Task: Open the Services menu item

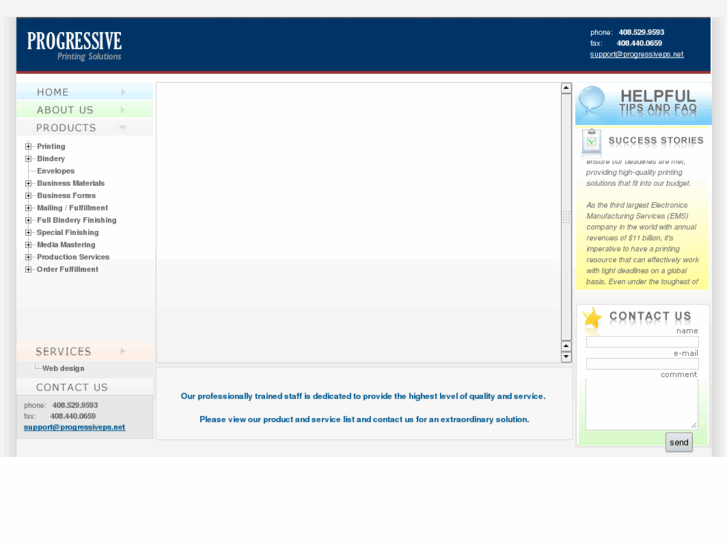Action: [85, 351]
